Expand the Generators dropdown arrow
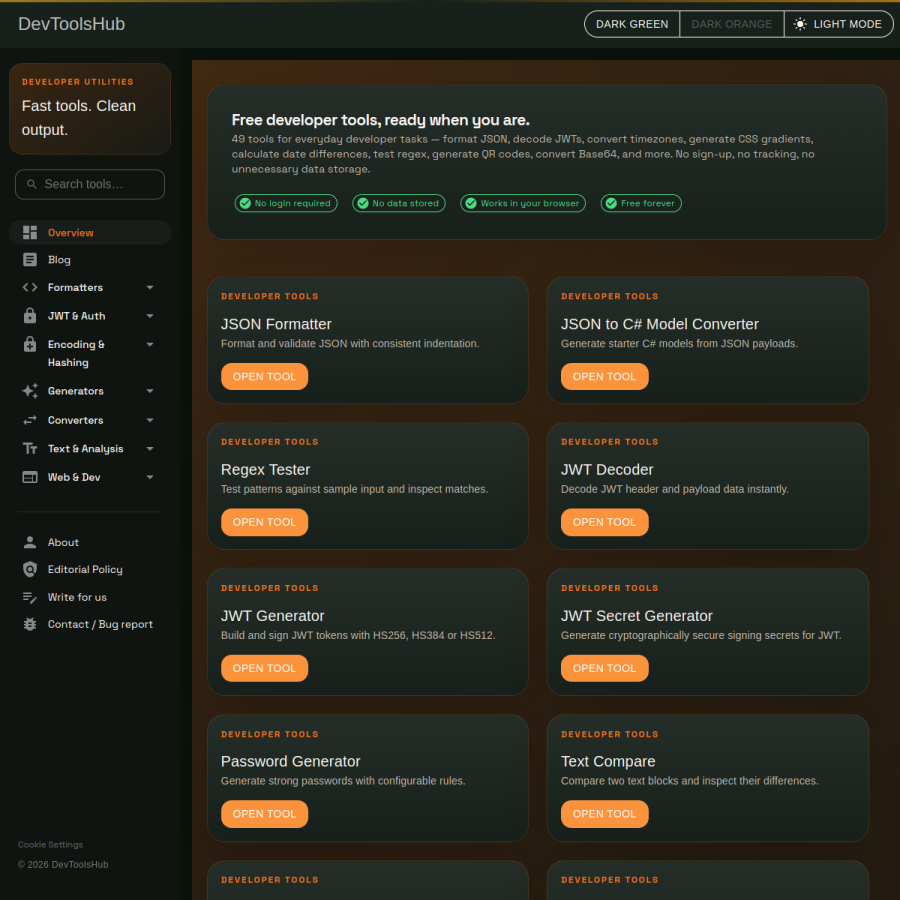 [150, 391]
